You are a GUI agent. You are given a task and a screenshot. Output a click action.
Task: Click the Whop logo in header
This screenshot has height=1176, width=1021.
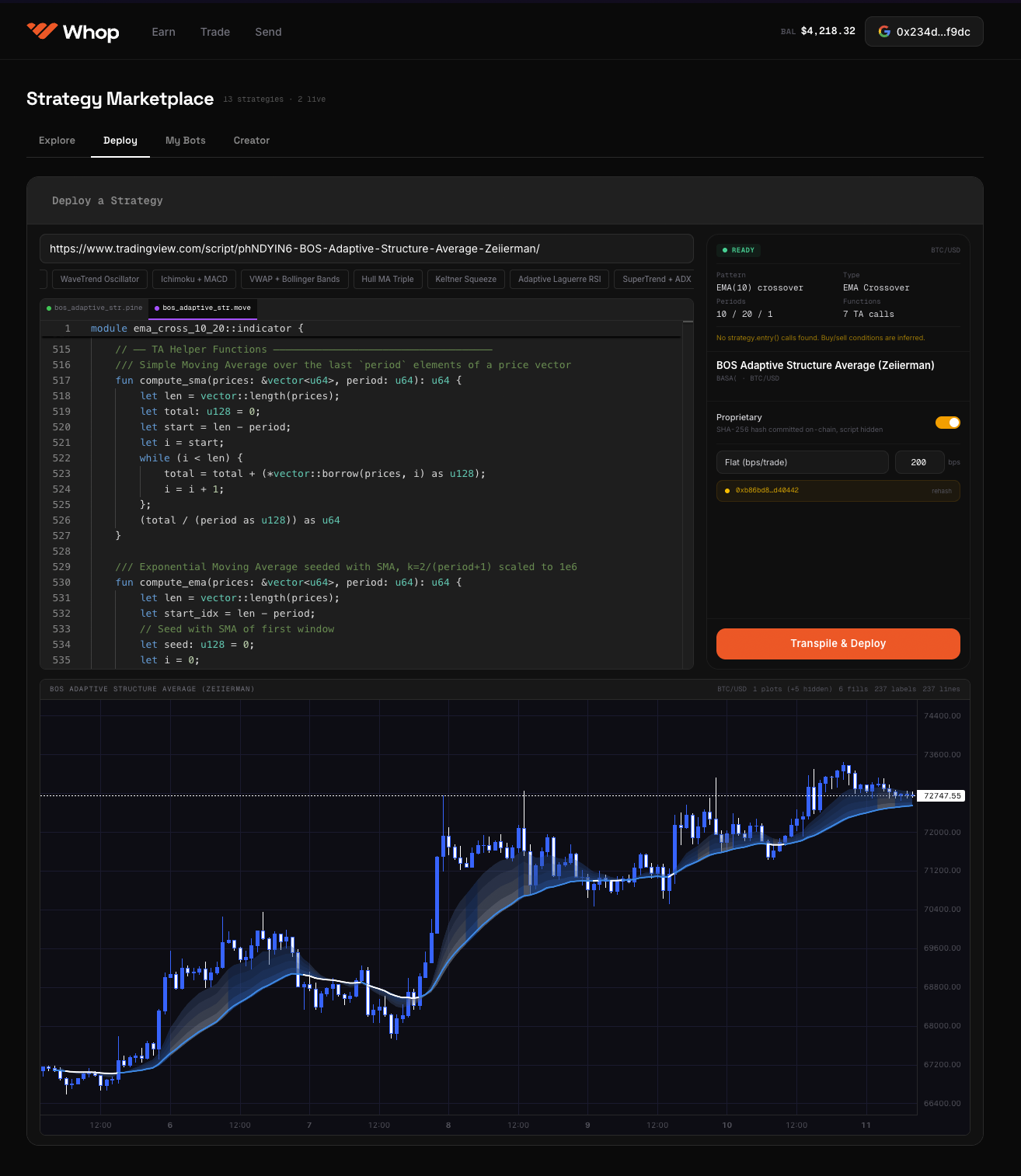(x=73, y=32)
